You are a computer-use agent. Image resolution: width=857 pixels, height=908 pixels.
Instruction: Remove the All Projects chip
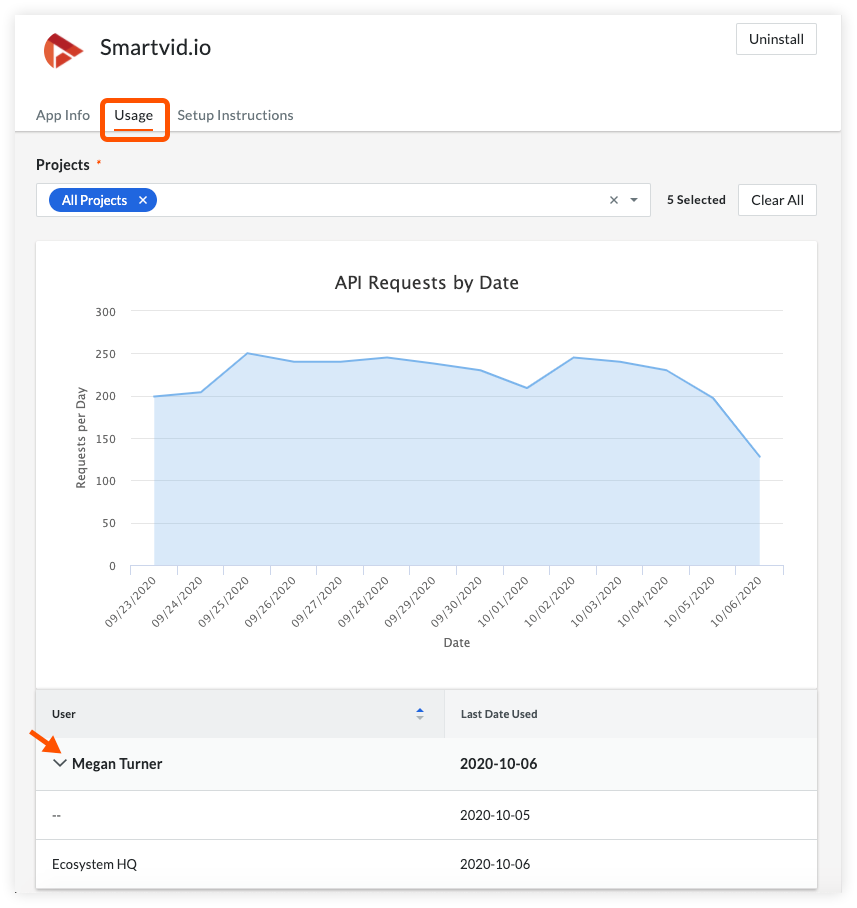pos(143,200)
